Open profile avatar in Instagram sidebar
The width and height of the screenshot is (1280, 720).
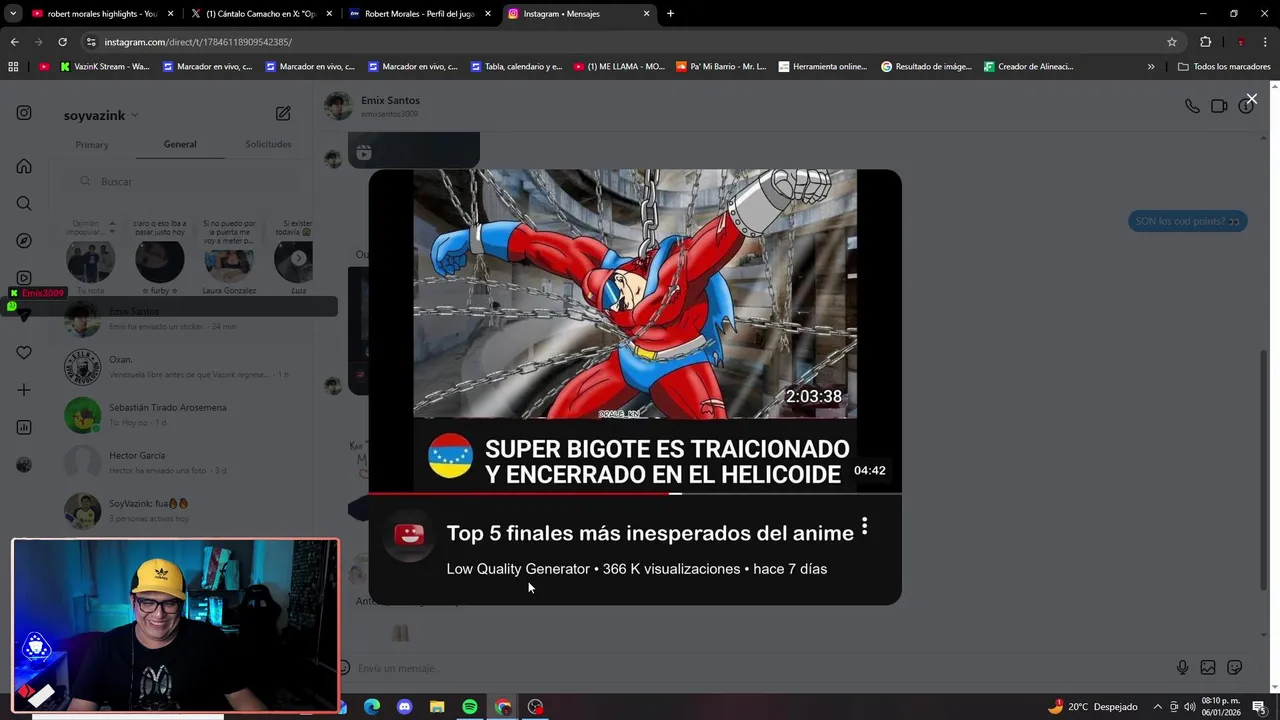(24, 465)
